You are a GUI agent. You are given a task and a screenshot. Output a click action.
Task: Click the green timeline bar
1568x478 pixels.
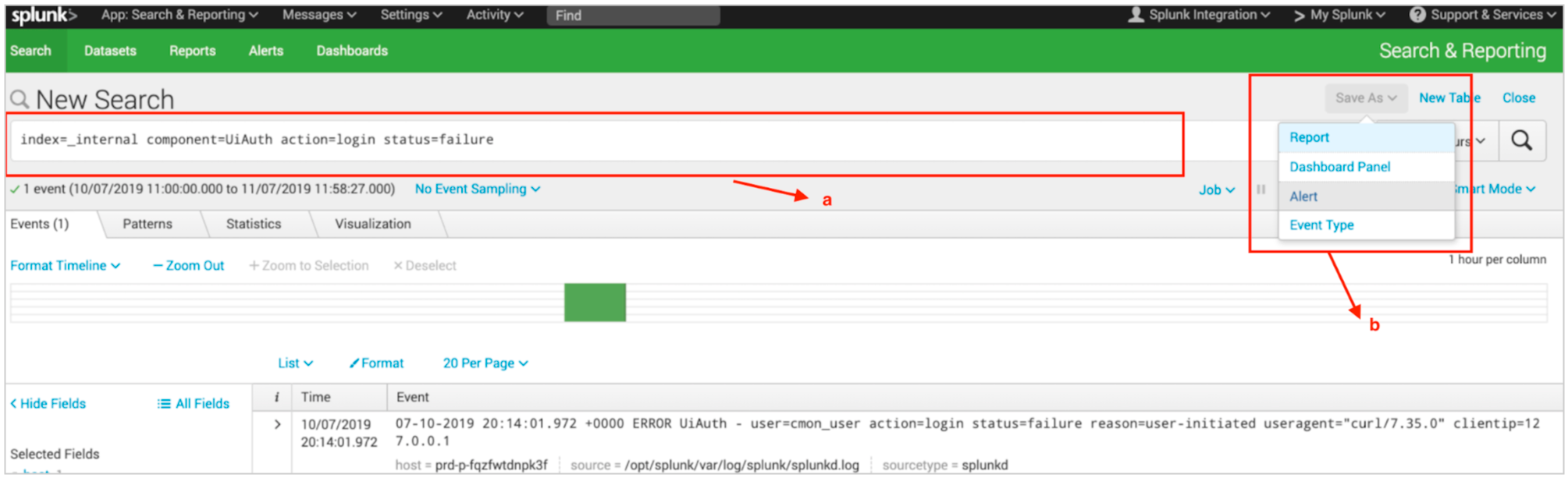point(595,303)
